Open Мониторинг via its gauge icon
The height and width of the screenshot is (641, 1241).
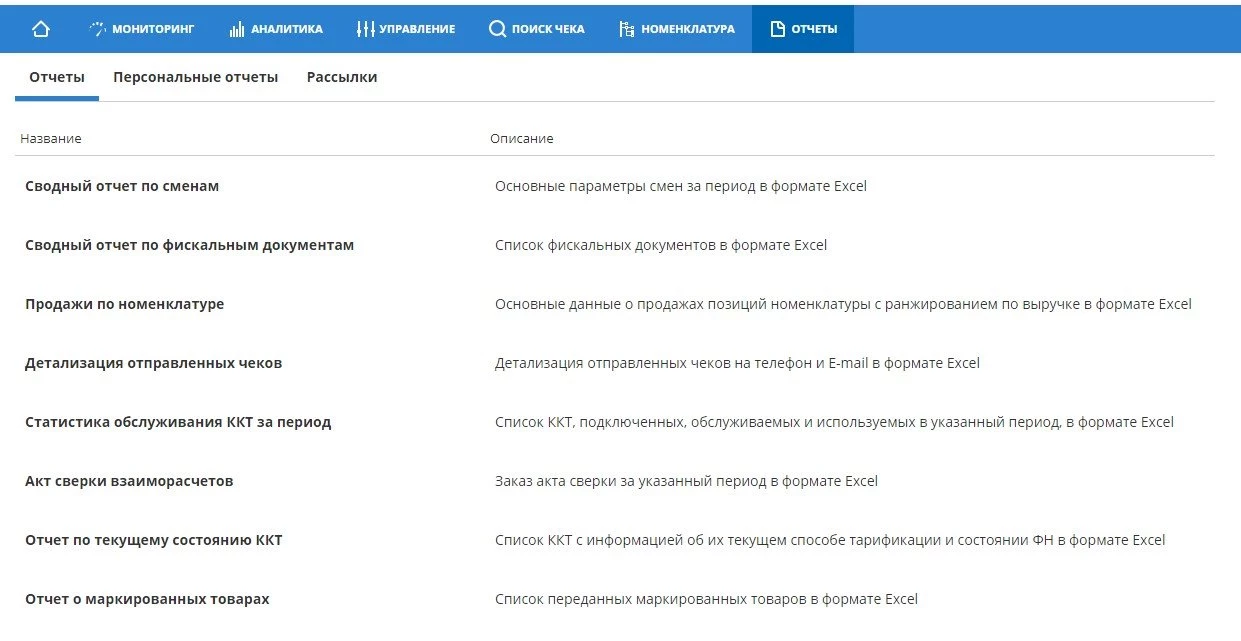pyautogui.click(x=97, y=29)
